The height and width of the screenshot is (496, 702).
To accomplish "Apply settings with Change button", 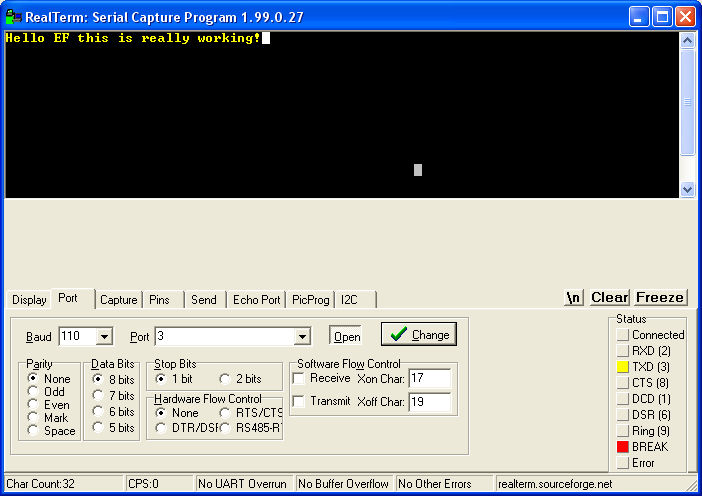I will [419, 334].
